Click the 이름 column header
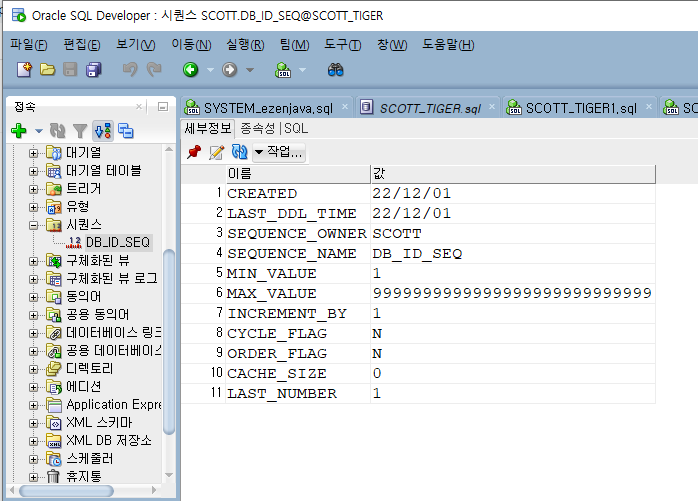 coord(298,174)
